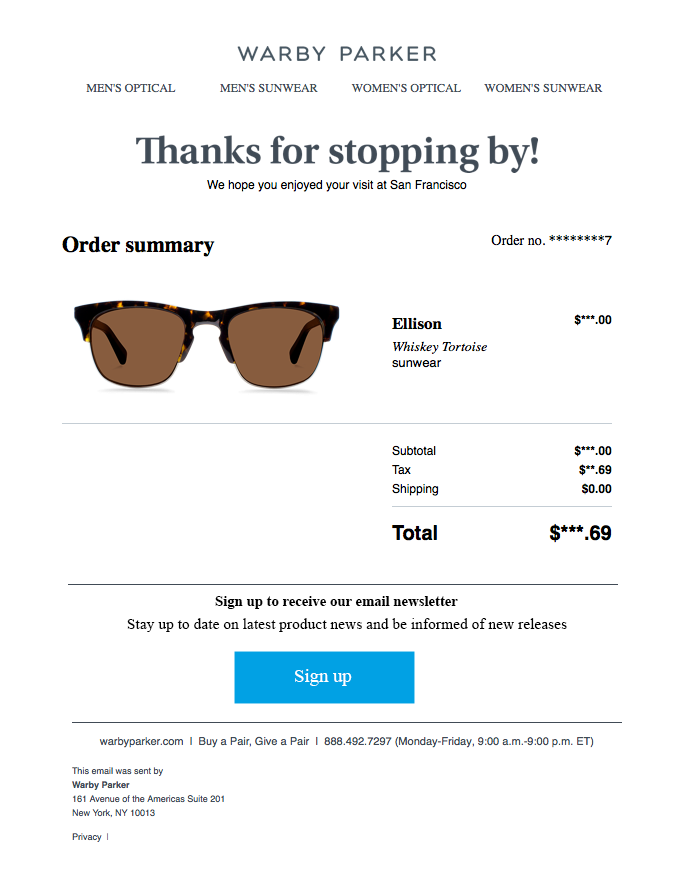Click the Warby Parker sender name in footer

coord(101,785)
